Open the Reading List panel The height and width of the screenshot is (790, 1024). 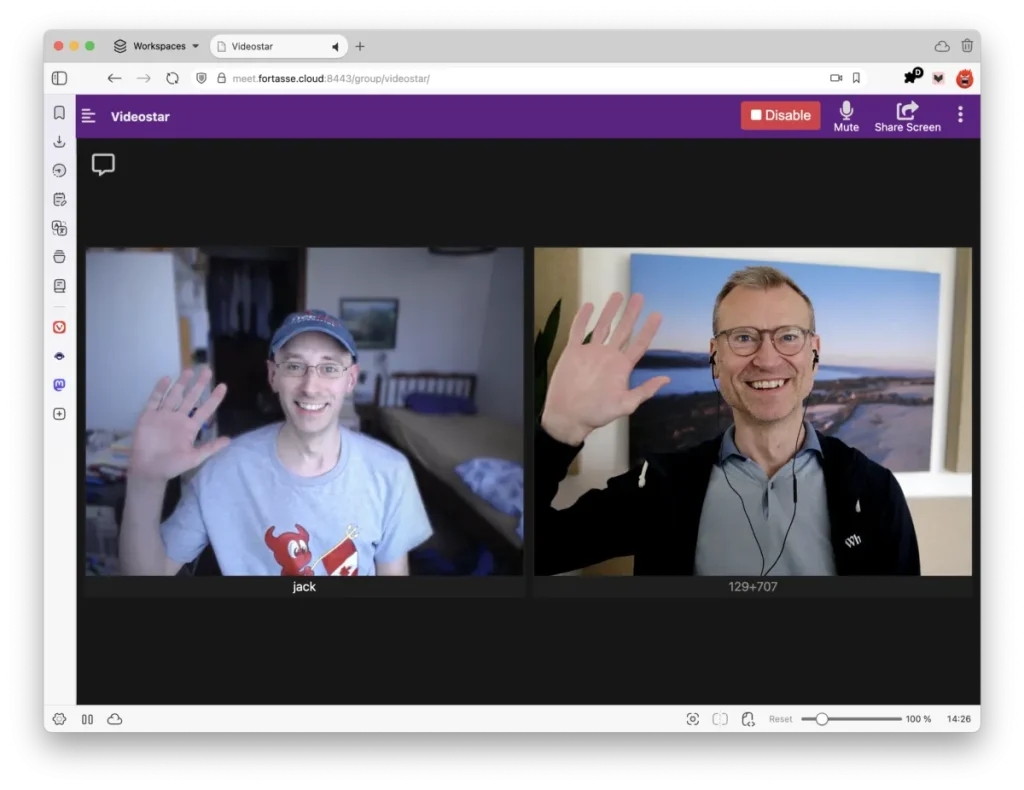[59, 286]
